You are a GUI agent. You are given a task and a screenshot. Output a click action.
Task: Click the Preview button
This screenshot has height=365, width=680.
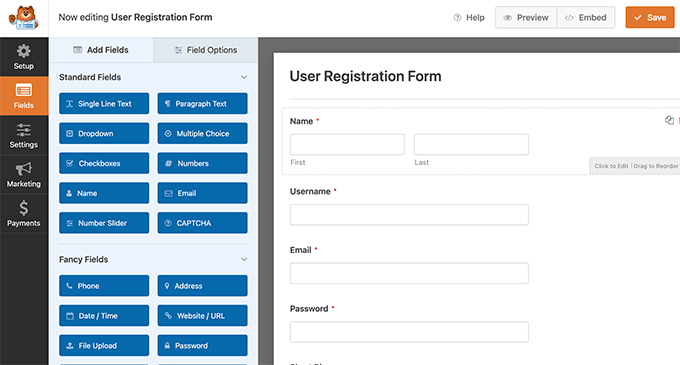pos(526,17)
